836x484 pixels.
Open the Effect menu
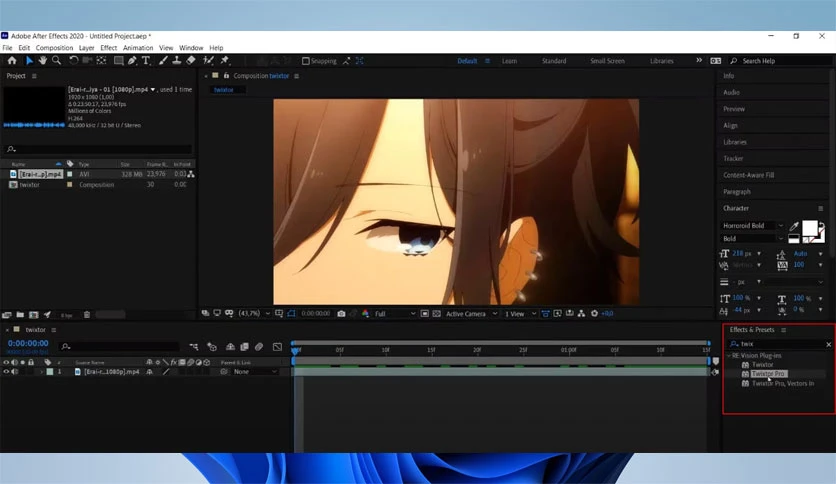(x=109, y=48)
